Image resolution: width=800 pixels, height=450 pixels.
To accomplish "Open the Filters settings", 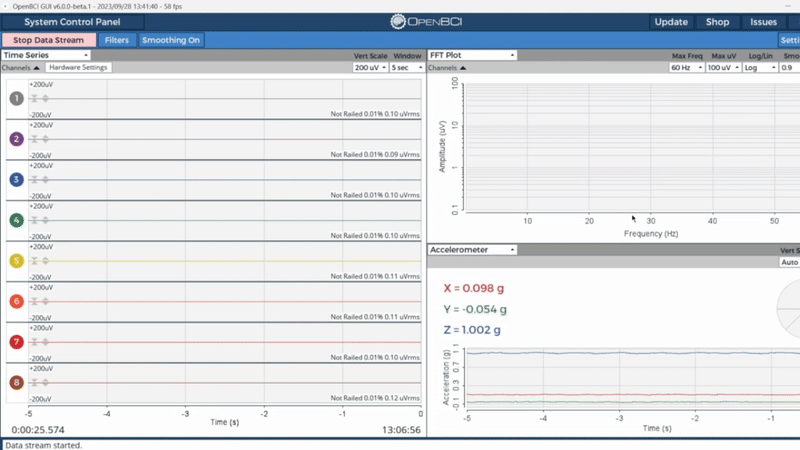I will tap(117, 40).
